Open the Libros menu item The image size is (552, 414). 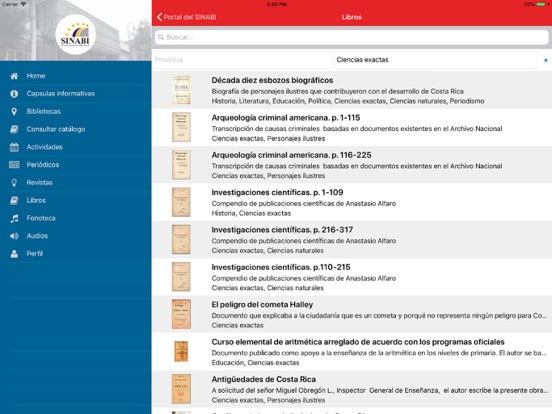[x=76, y=200]
